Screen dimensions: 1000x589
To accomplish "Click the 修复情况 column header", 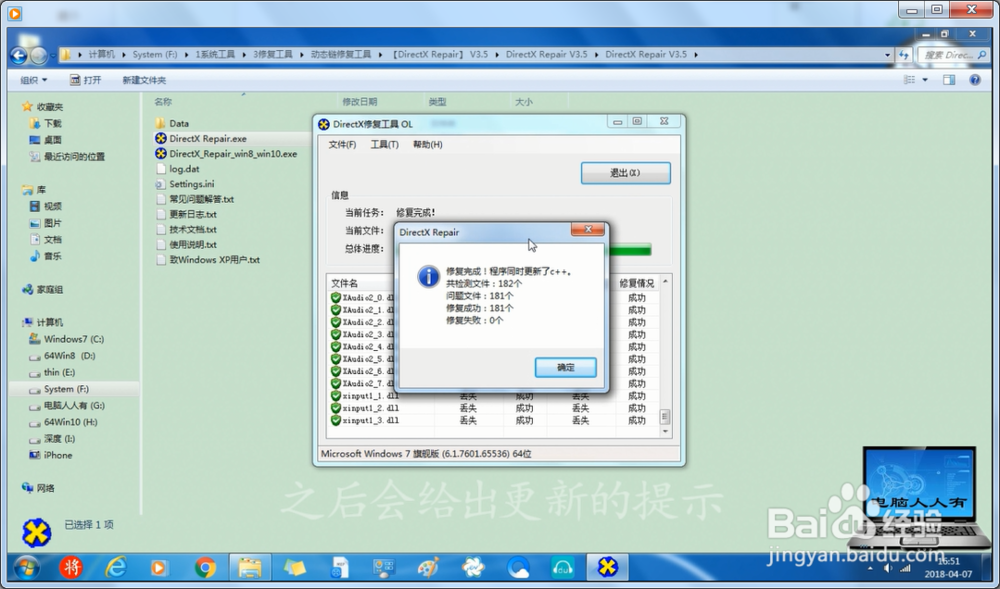I will coord(636,283).
